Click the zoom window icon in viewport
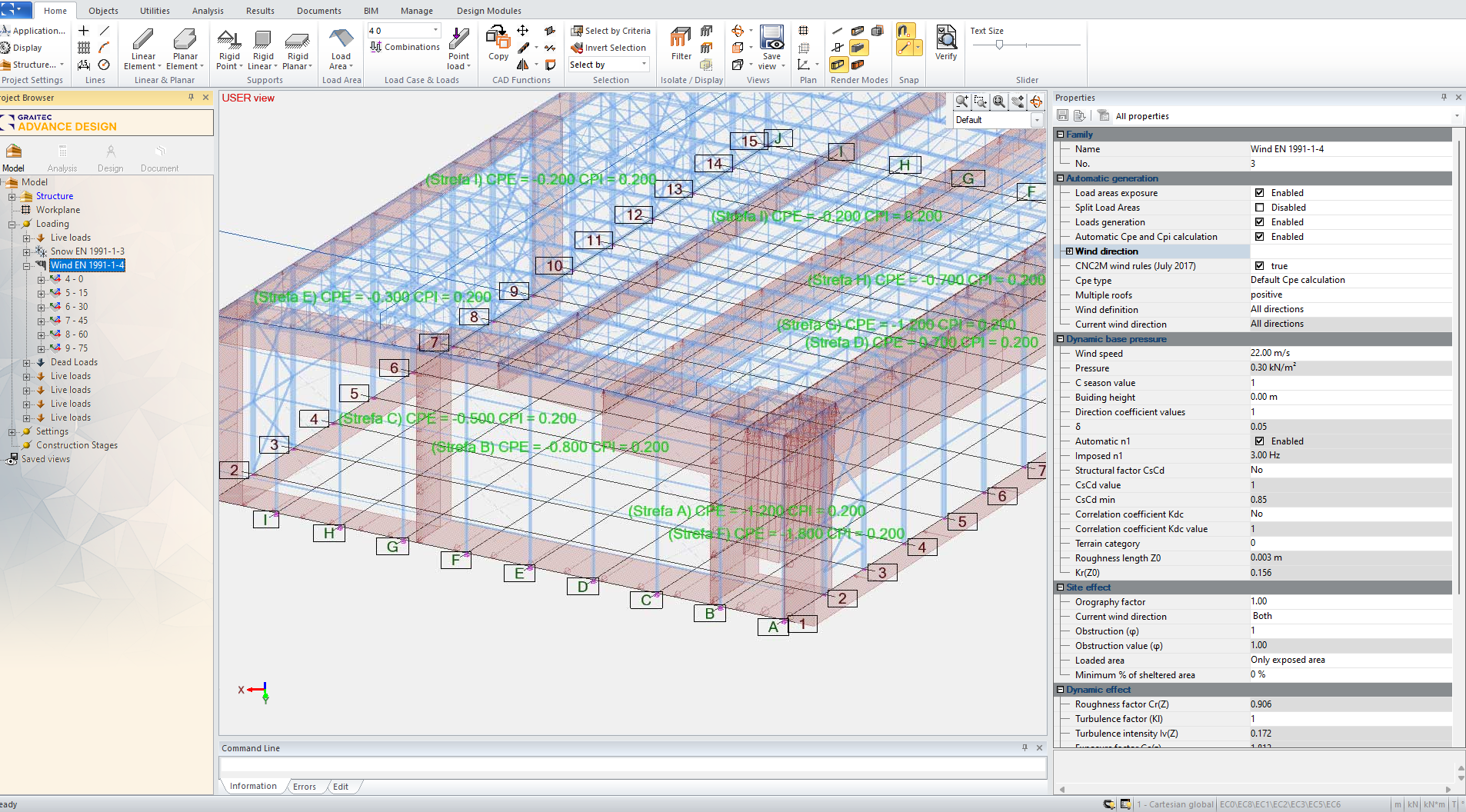This screenshot has height=812, width=1466. (980, 101)
